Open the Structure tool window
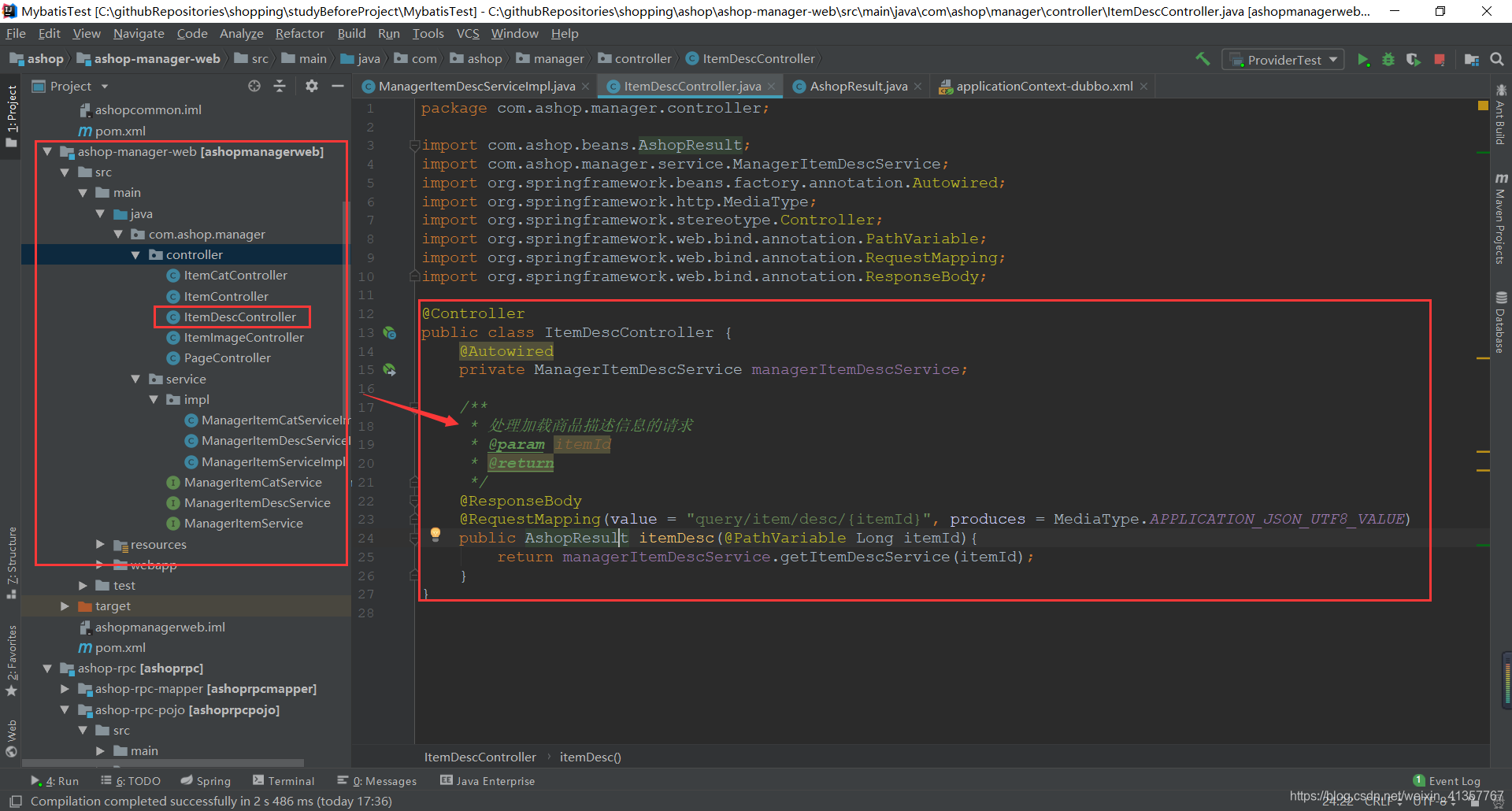 [x=12, y=563]
